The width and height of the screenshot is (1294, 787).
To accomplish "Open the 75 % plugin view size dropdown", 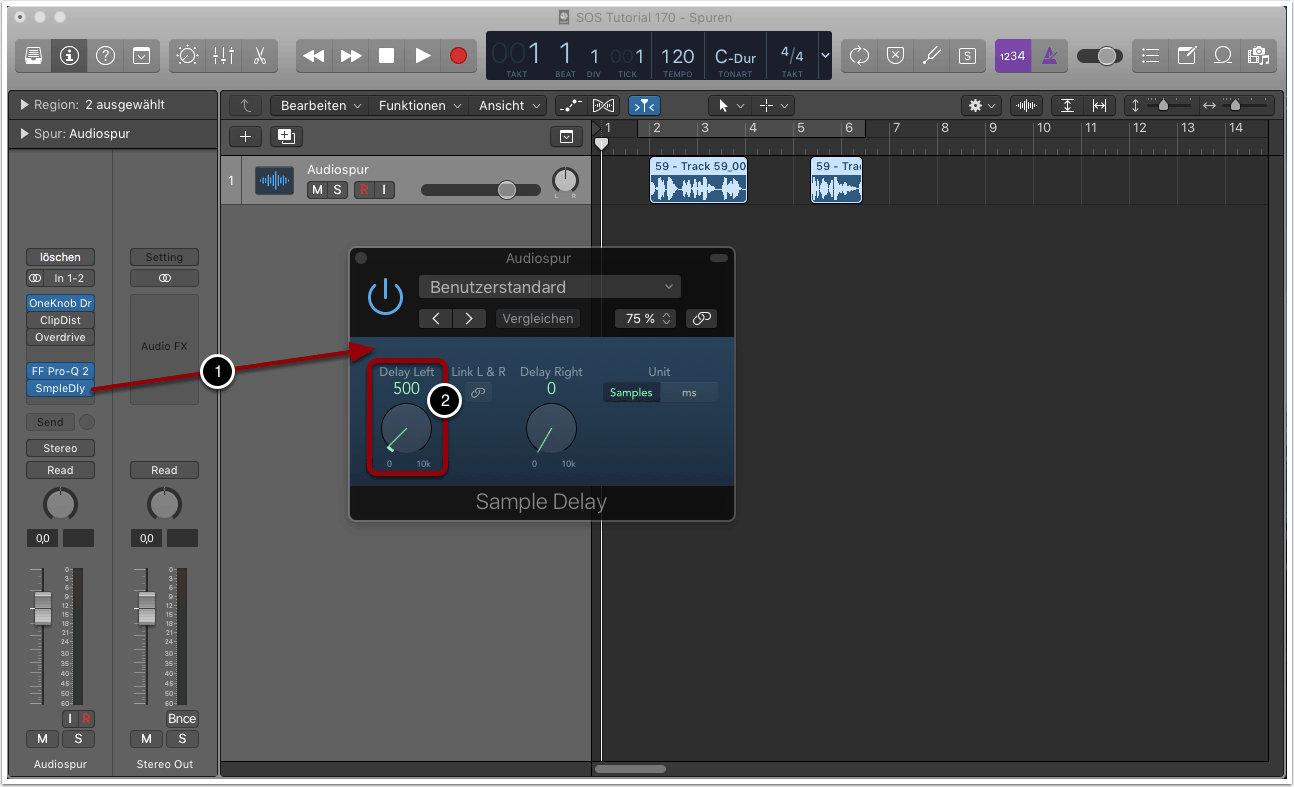I will click(646, 319).
